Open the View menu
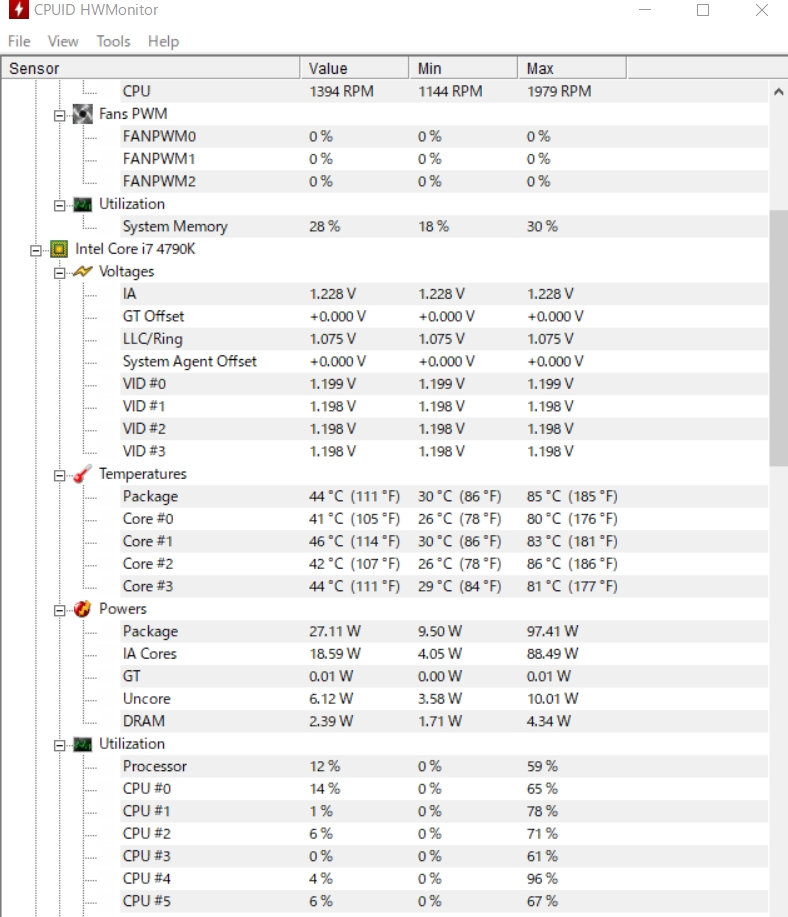This screenshot has height=917, width=788. point(63,41)
